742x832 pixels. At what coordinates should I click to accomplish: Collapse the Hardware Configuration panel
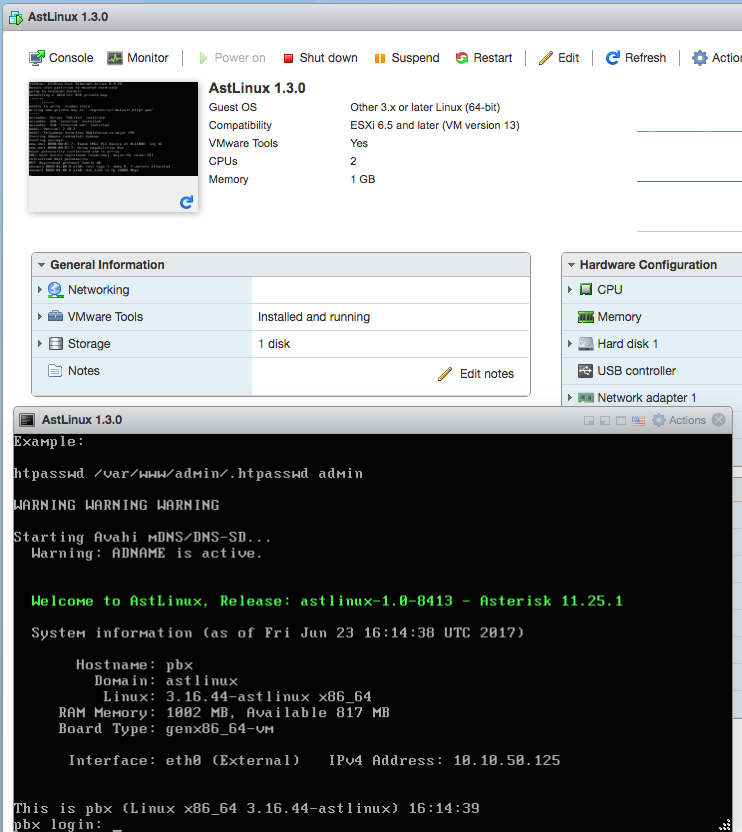(x=571, y=265)
